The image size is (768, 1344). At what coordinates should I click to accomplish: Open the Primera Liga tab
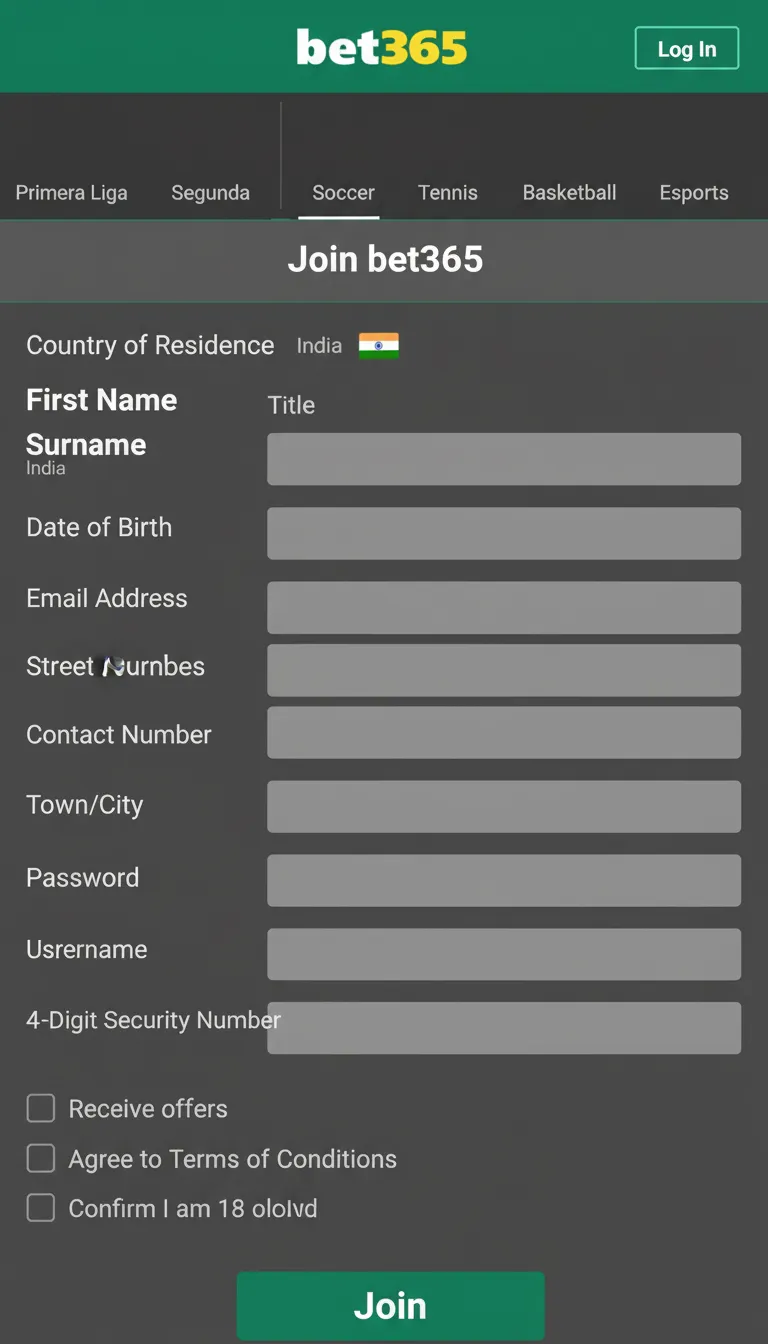click(72, 193)
